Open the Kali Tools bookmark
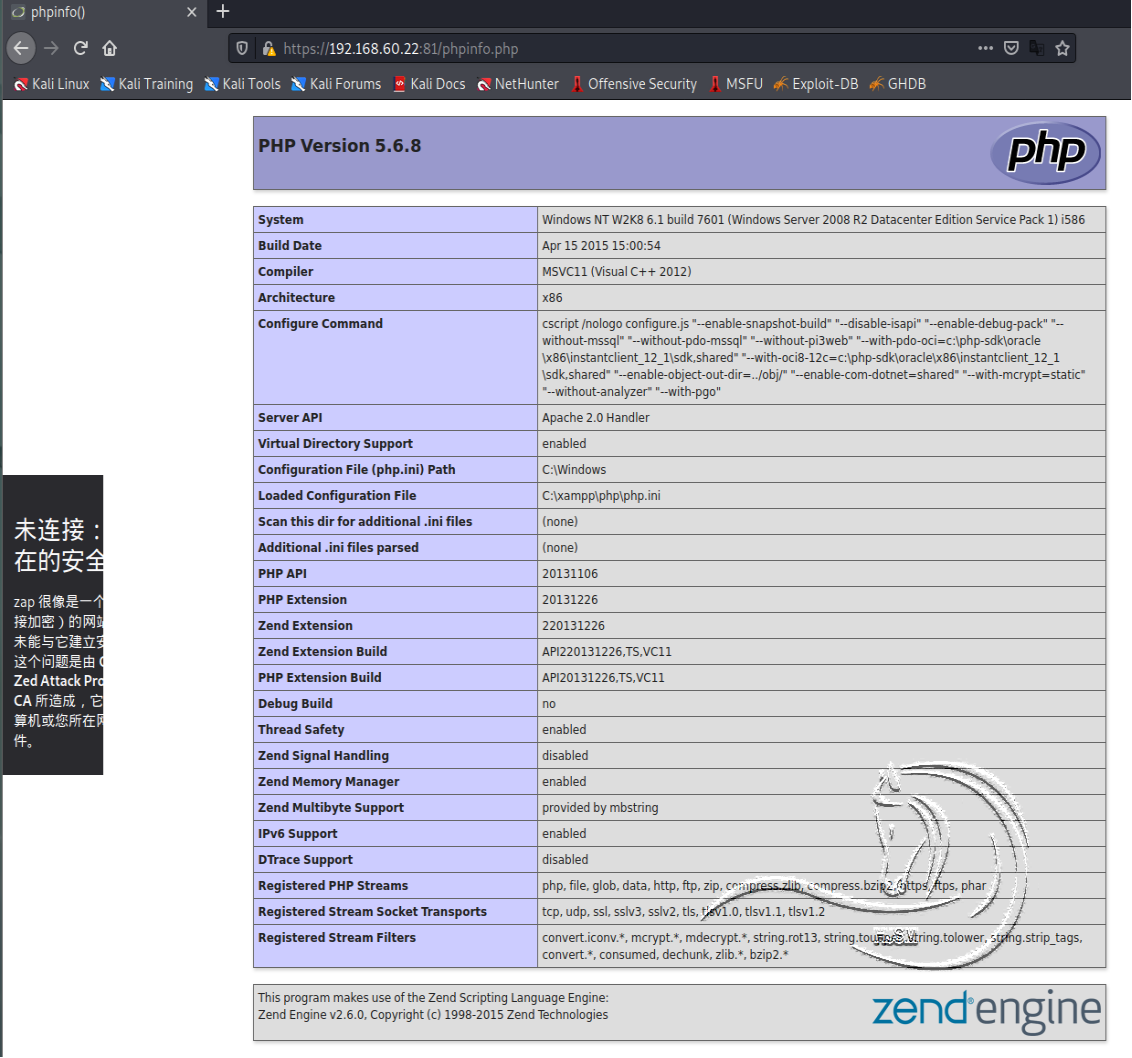Image resolution: width=1132 pixels, height=1058 pixels. (x=242, y=84)
